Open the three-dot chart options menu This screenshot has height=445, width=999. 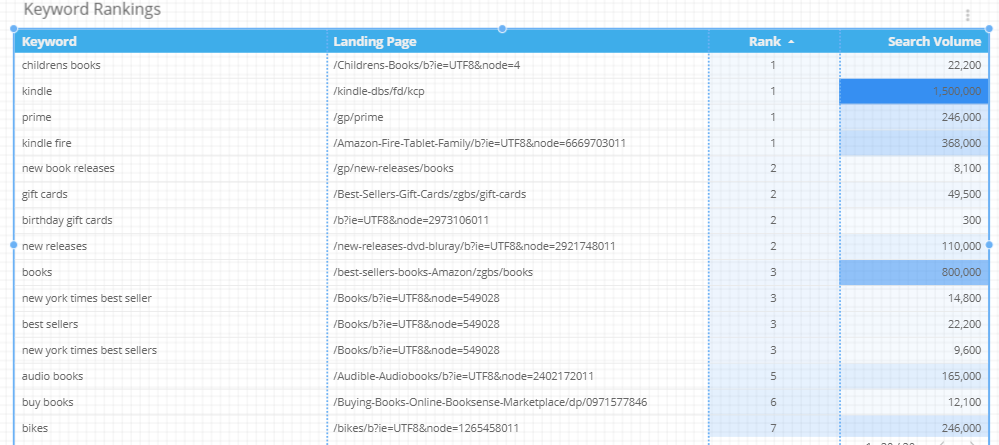pos(967,15)
